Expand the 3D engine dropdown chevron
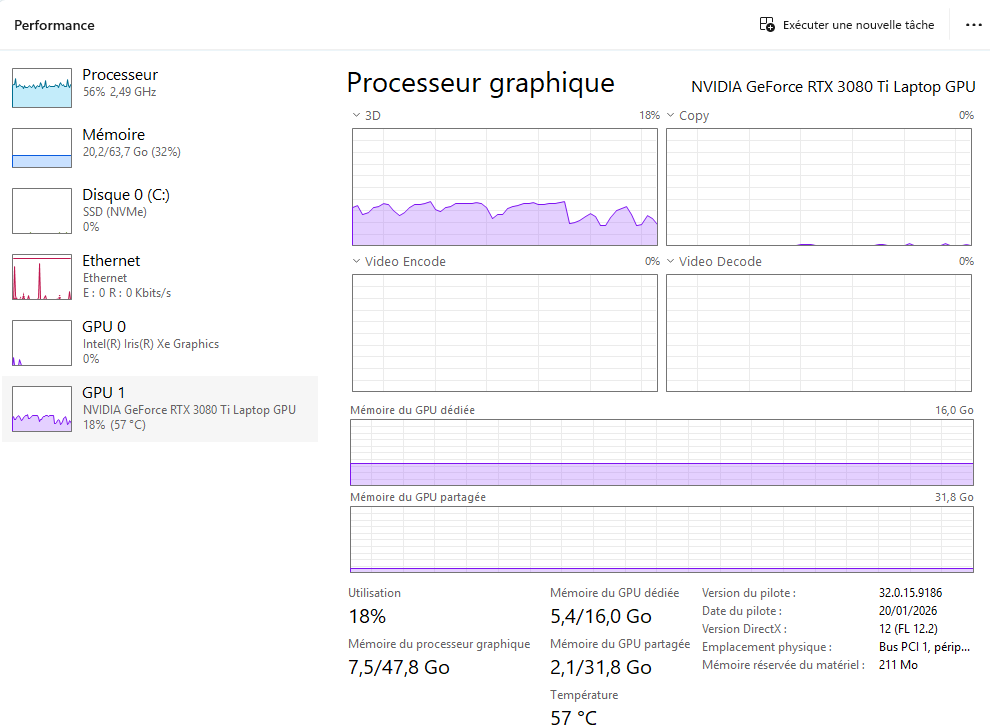990x728 pixels. (x=357, y=116)
